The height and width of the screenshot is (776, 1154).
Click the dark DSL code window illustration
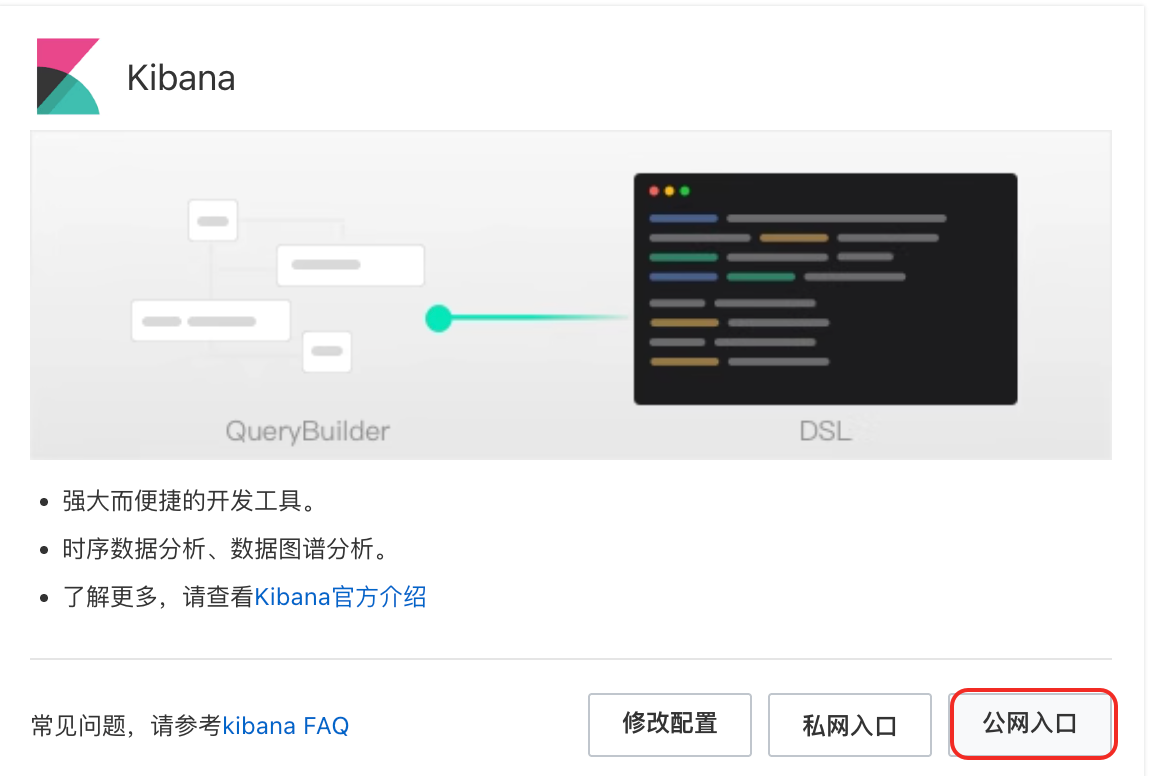point(825,288)
